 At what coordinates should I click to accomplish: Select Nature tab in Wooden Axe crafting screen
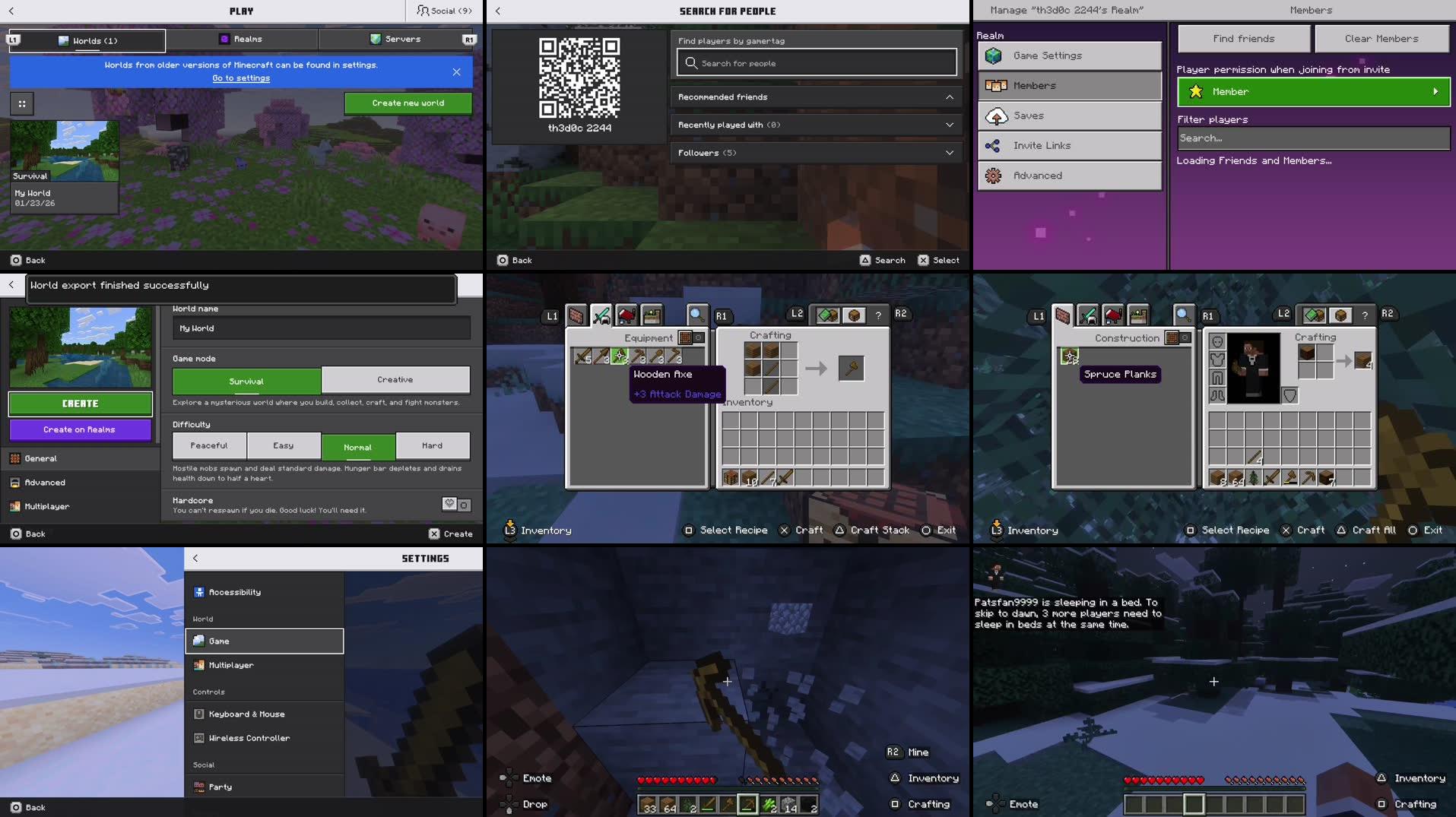(x=652, y=315)
